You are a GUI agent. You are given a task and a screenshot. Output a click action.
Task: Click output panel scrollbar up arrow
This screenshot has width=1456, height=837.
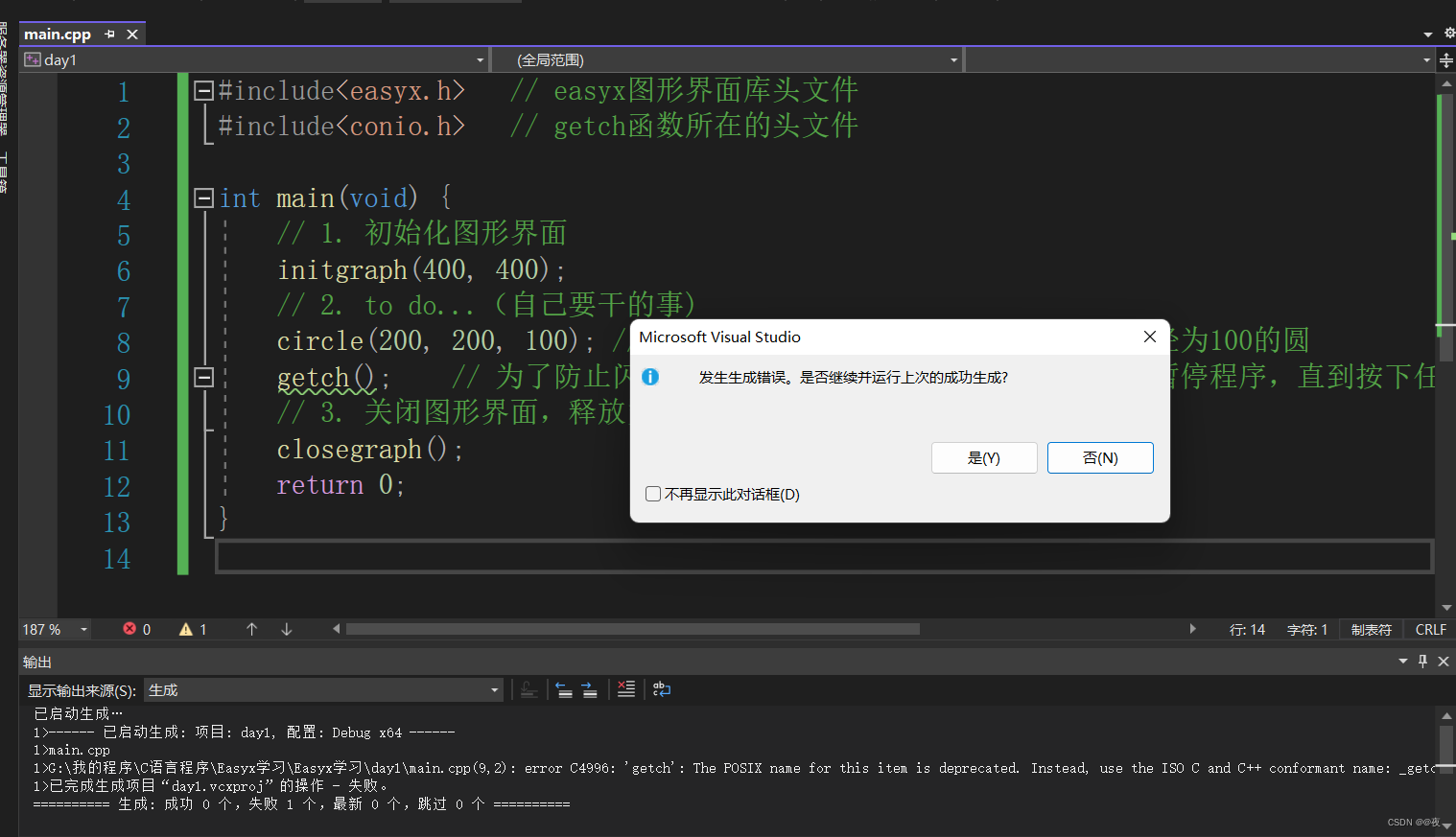click(x=1446, y=715)
